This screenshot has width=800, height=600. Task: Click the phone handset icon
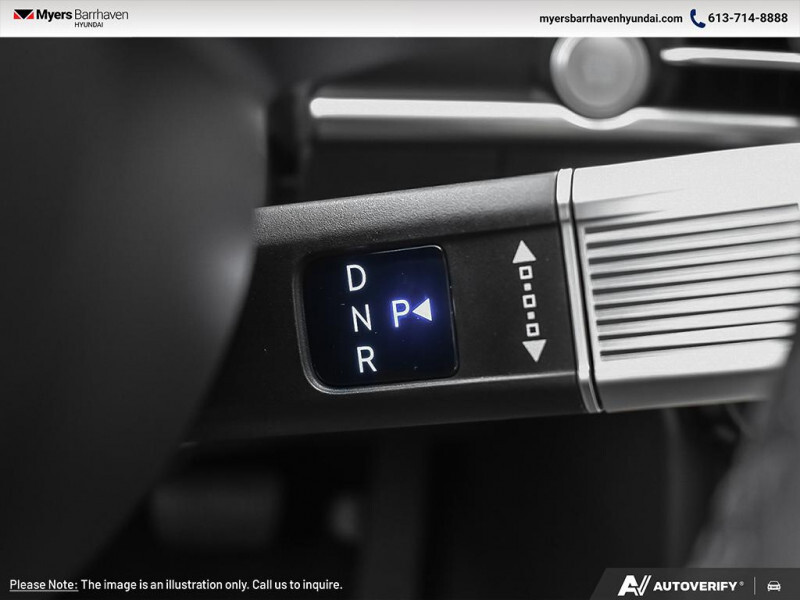(x=697, y=18)
